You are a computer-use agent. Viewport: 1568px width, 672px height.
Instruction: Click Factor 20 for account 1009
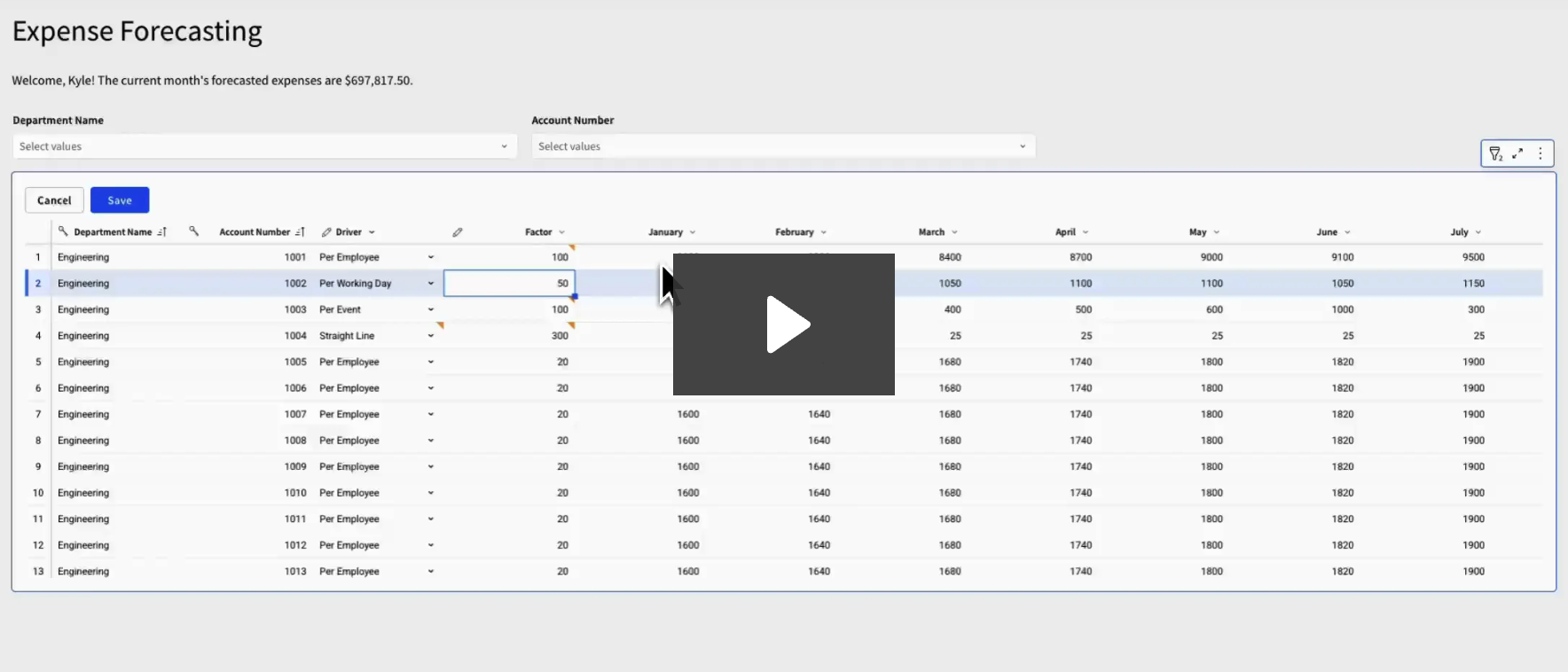pos(562,466)
